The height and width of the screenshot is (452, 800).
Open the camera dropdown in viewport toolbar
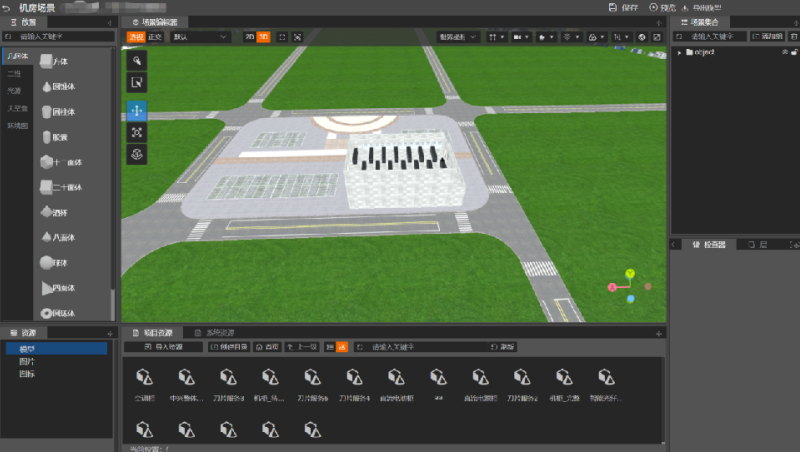click(x=521, y=37)
